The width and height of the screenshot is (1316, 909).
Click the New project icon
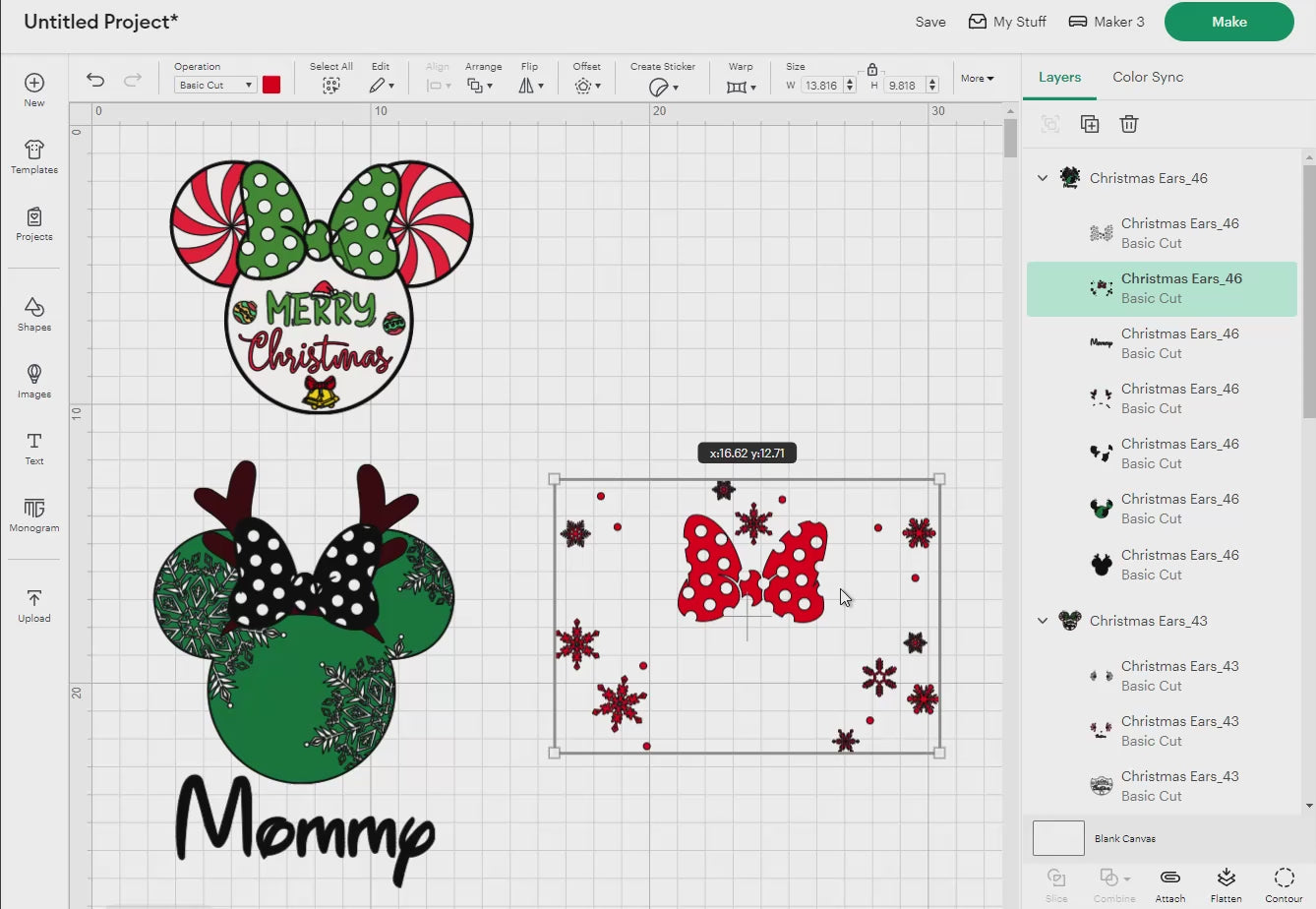(34, 90)
